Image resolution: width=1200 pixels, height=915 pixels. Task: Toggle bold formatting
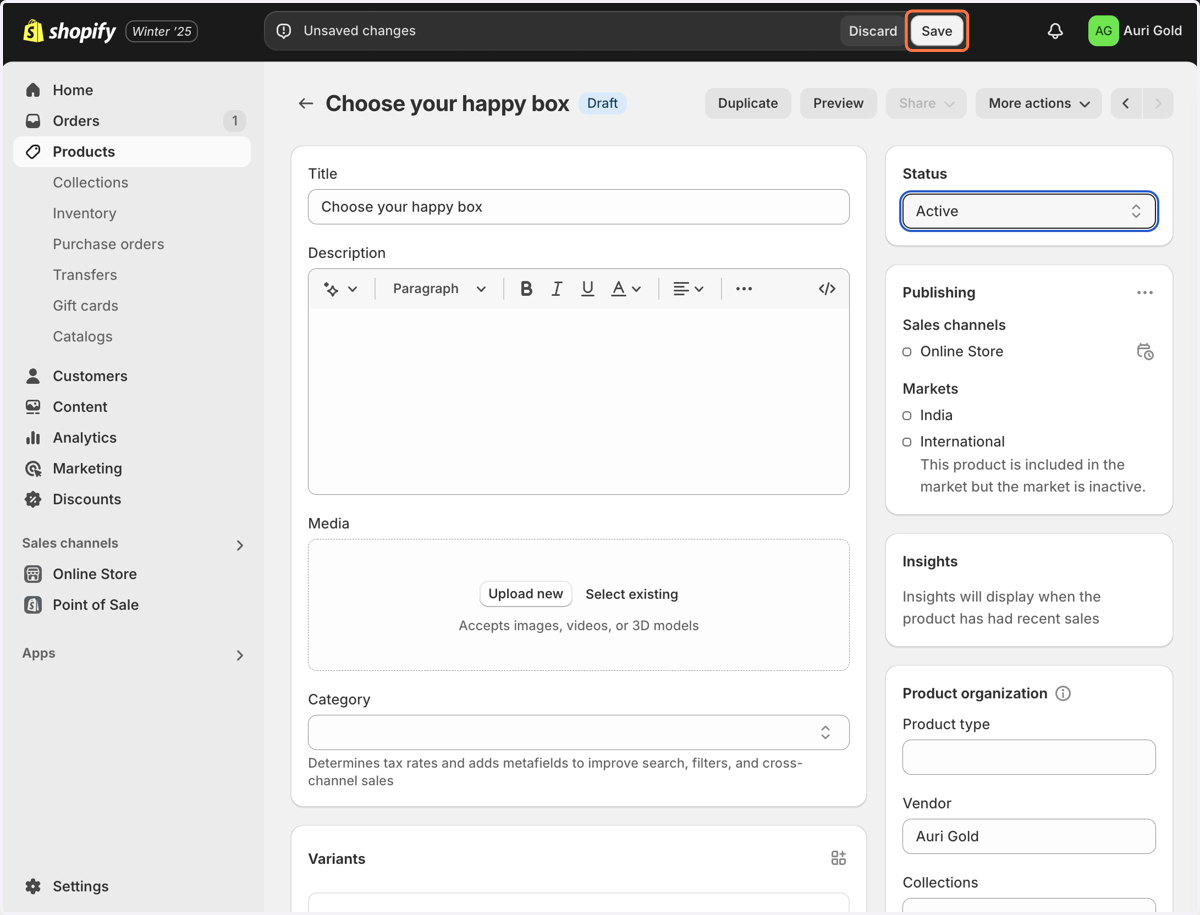(526, 289)
